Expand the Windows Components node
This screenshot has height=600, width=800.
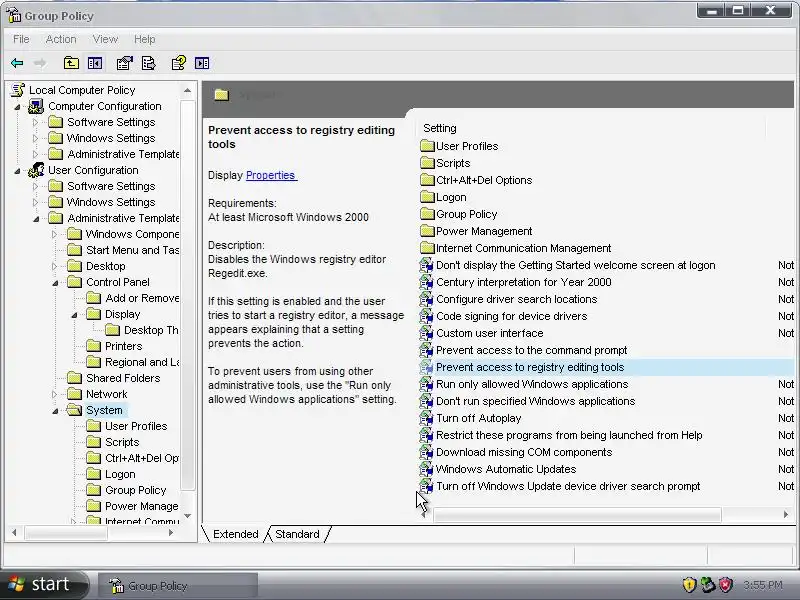54,234
